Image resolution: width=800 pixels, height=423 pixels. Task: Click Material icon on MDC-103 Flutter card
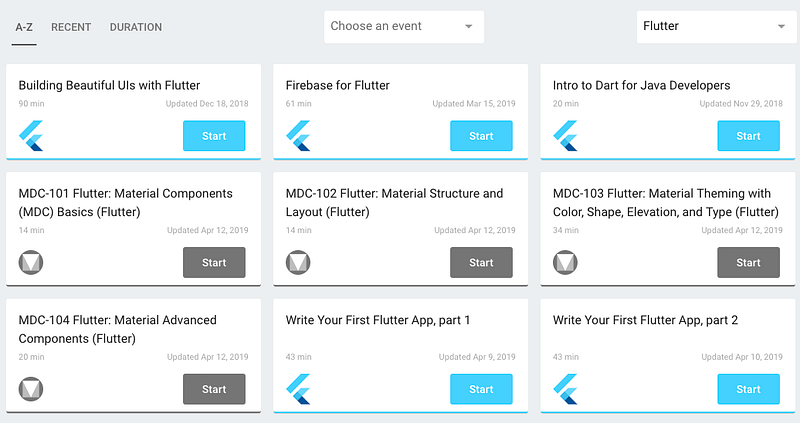point(566,263)
